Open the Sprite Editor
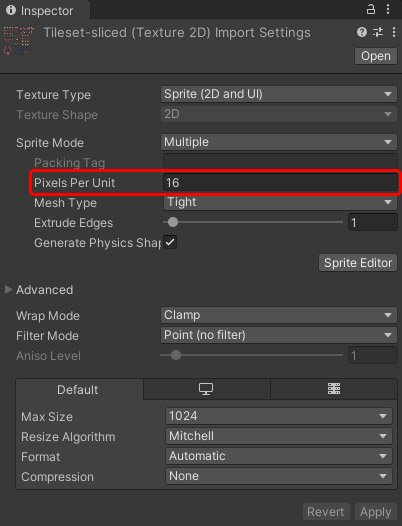Viewport: 402px width, 526px height. (x=358, y=263)
